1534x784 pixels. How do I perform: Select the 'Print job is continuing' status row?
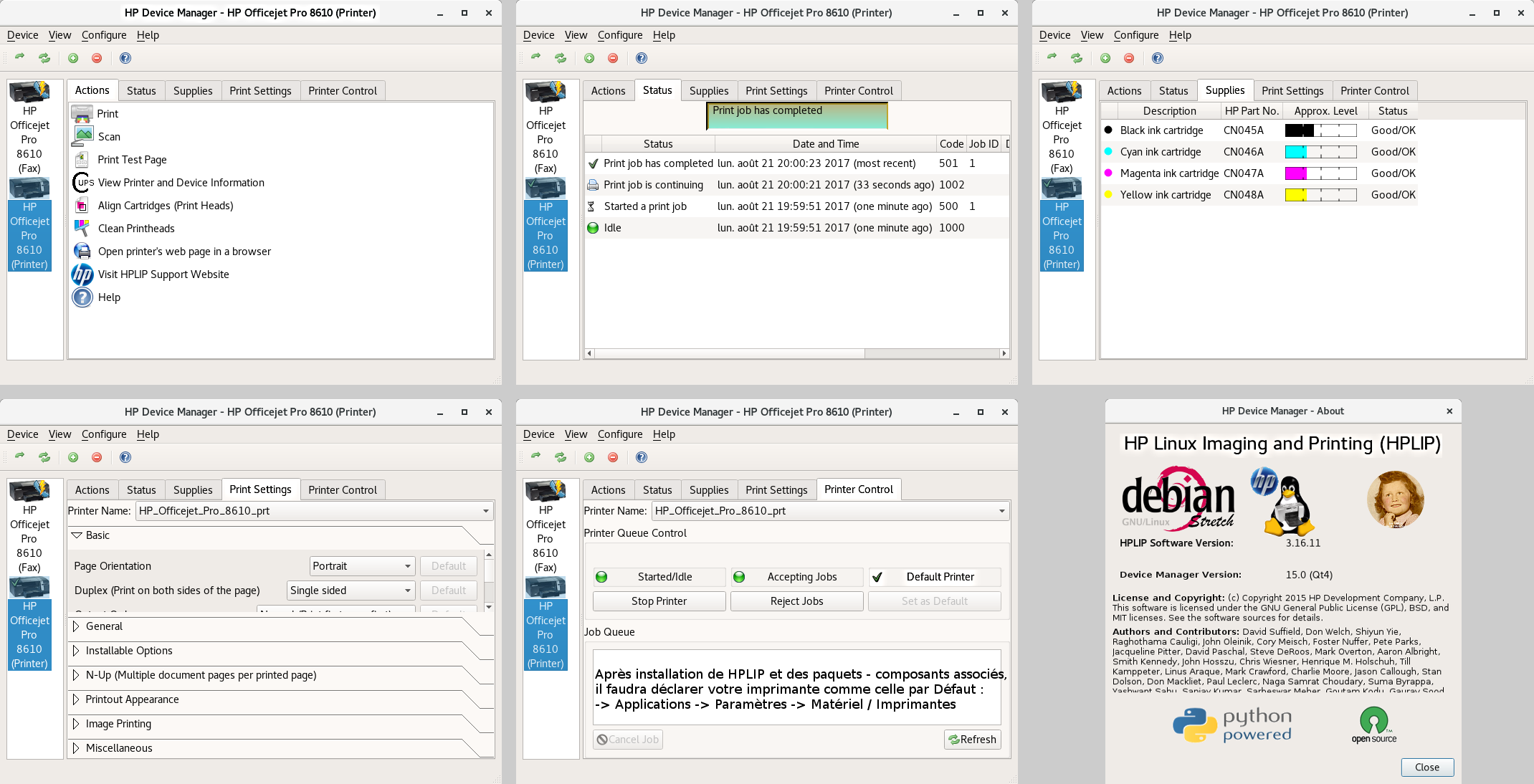[x=653, y=185]
